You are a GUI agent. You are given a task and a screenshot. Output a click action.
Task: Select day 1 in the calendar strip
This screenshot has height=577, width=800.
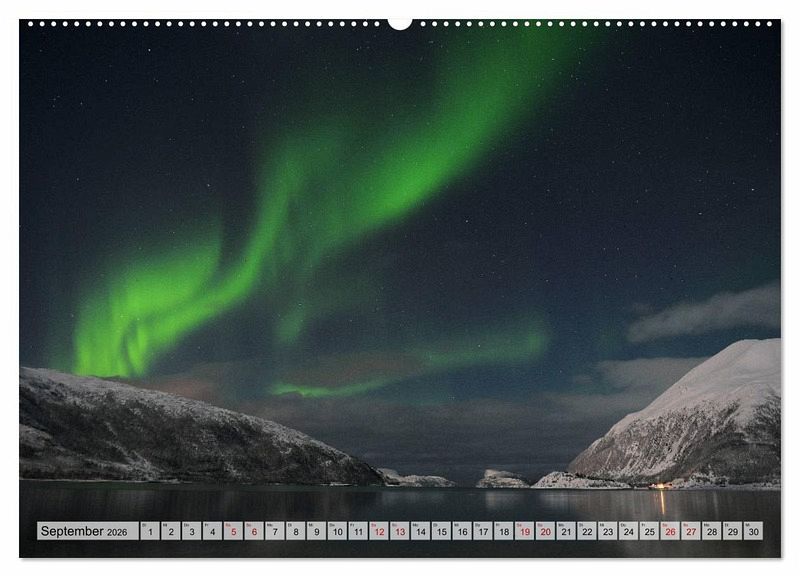[150, 531]
